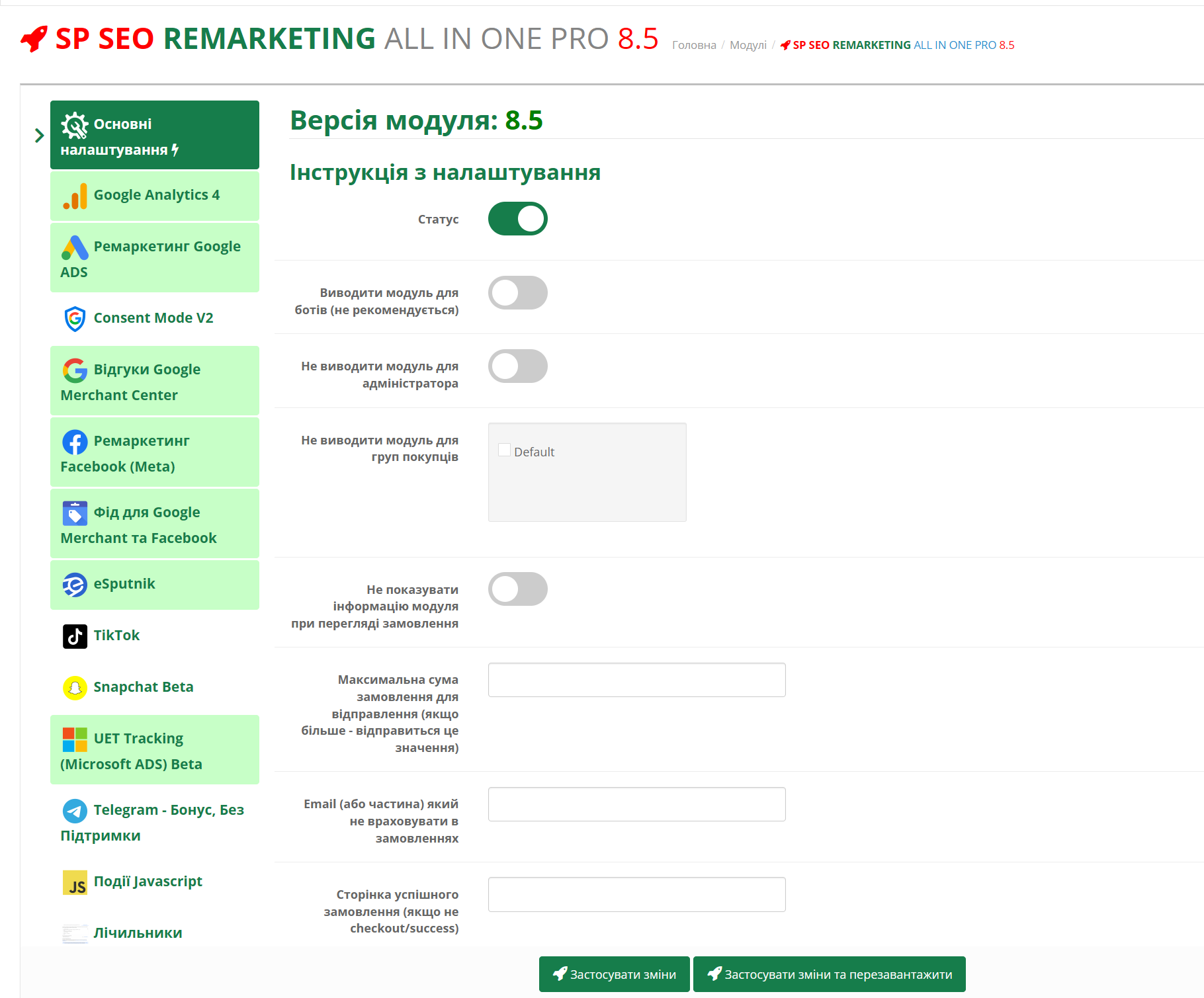Click the red rocket icon in the page title
1204x998 pixels.
pos(34,39)
